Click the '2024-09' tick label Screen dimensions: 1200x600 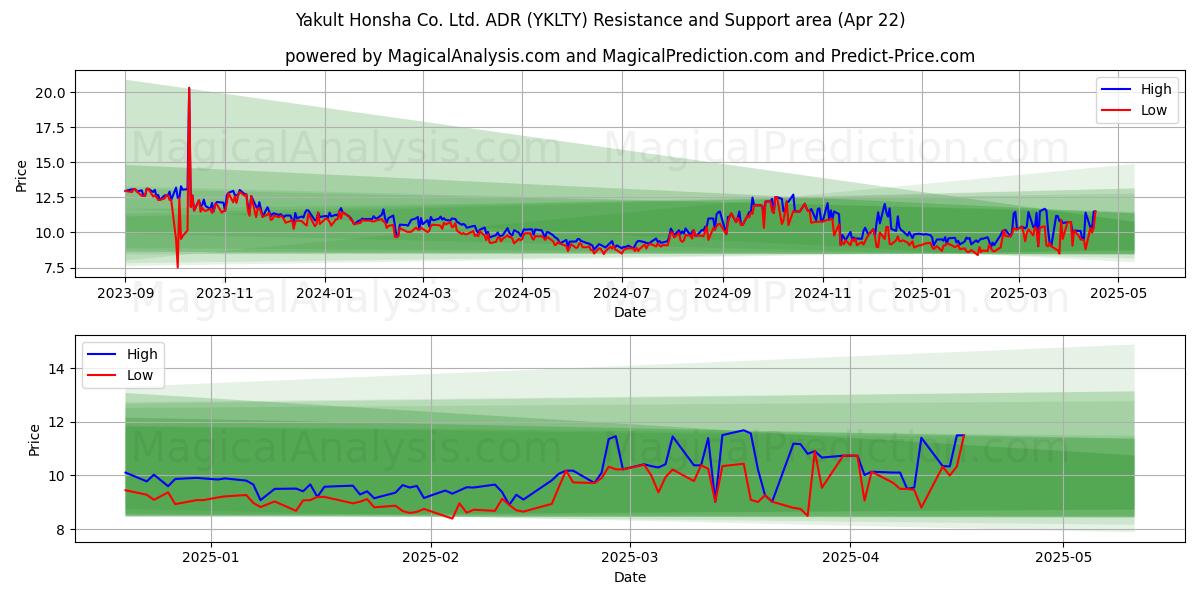point(724,294)
